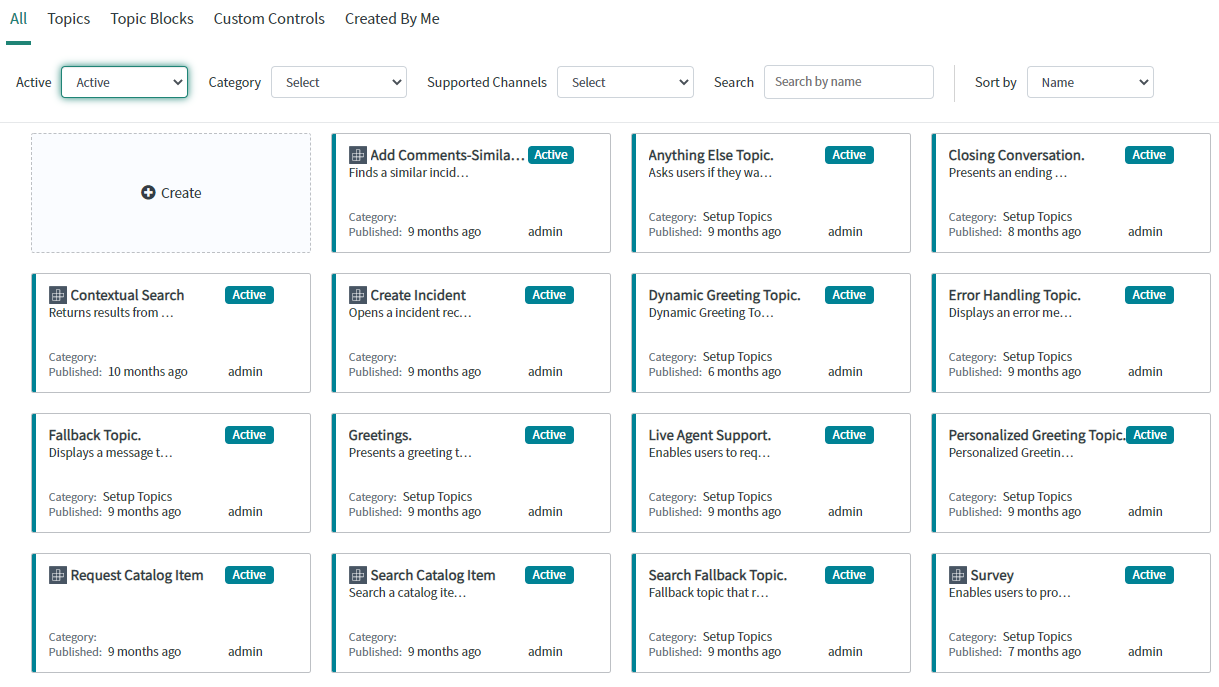
Task: Select the Created By Me tab
Action: pos(392,19)
